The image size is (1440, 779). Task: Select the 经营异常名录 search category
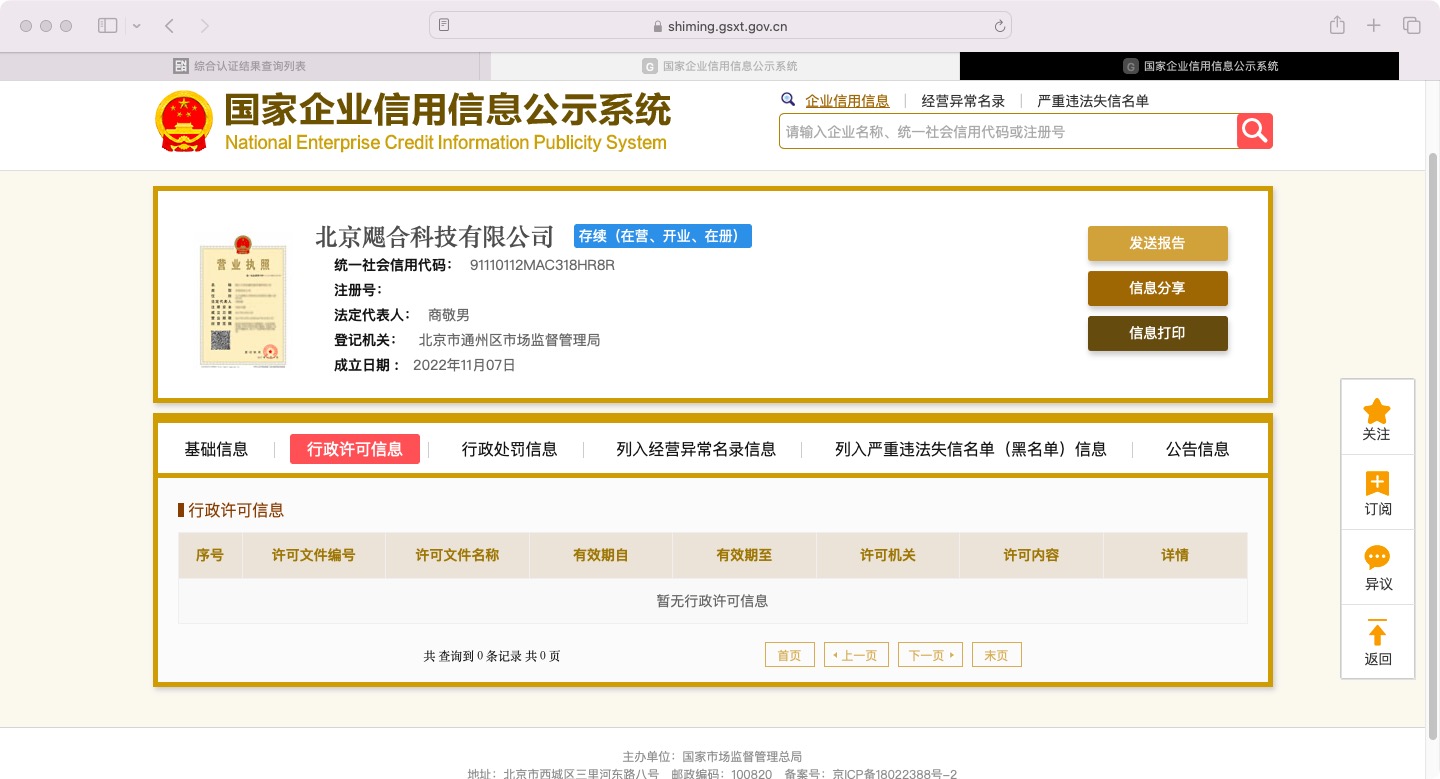(x=963, y=101)
